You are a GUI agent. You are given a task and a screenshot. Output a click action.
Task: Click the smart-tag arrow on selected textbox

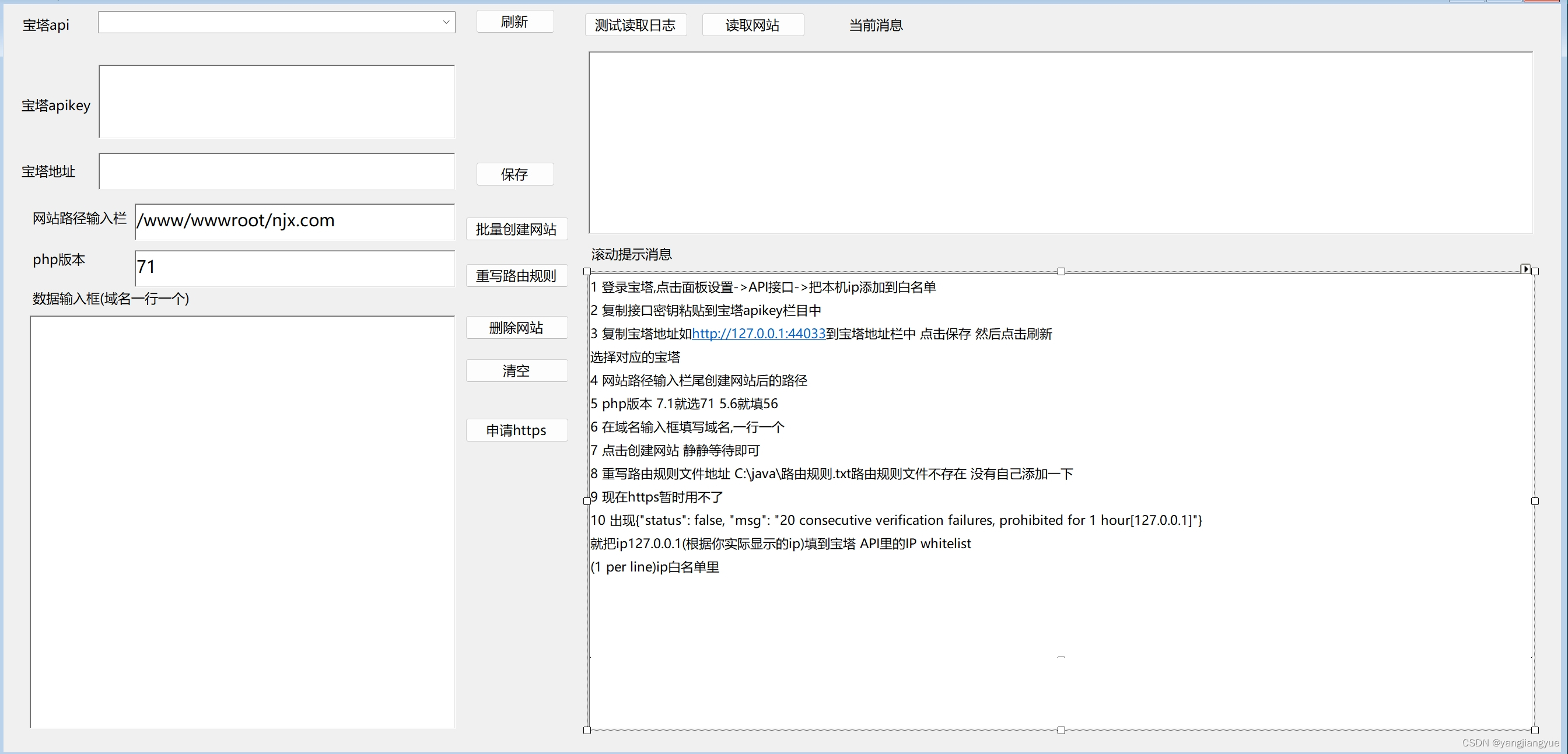(x=1525, y=269)
